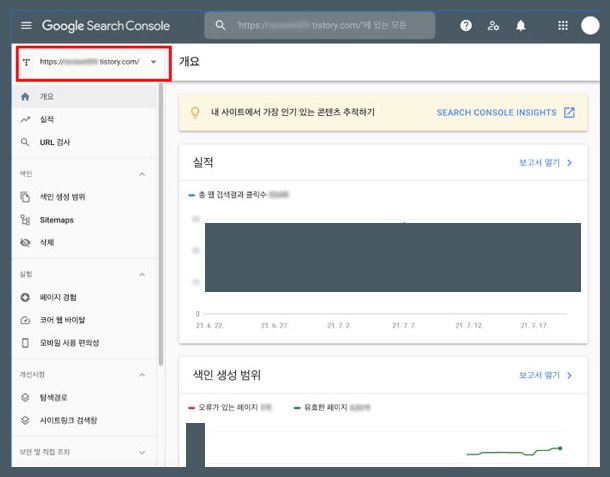Click the search magnifier icon in URL bar

tap(220, 25)
